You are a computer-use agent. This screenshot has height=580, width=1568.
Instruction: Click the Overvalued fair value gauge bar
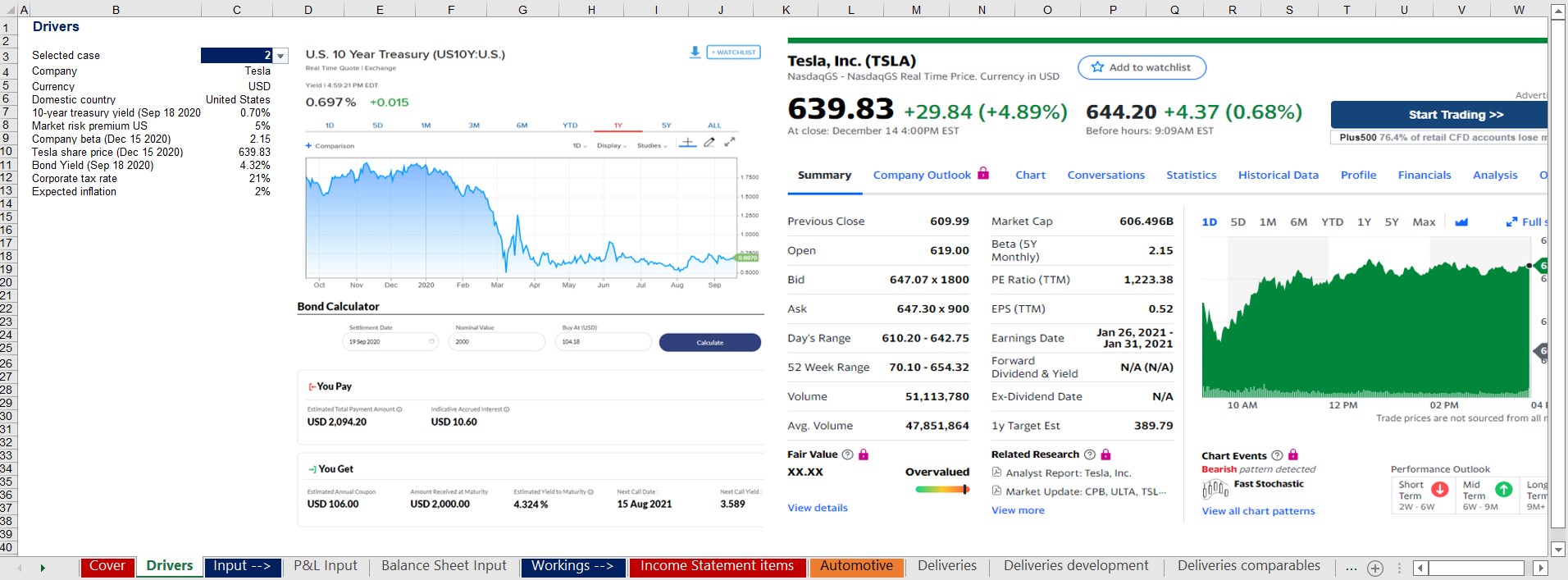point(942,490)
